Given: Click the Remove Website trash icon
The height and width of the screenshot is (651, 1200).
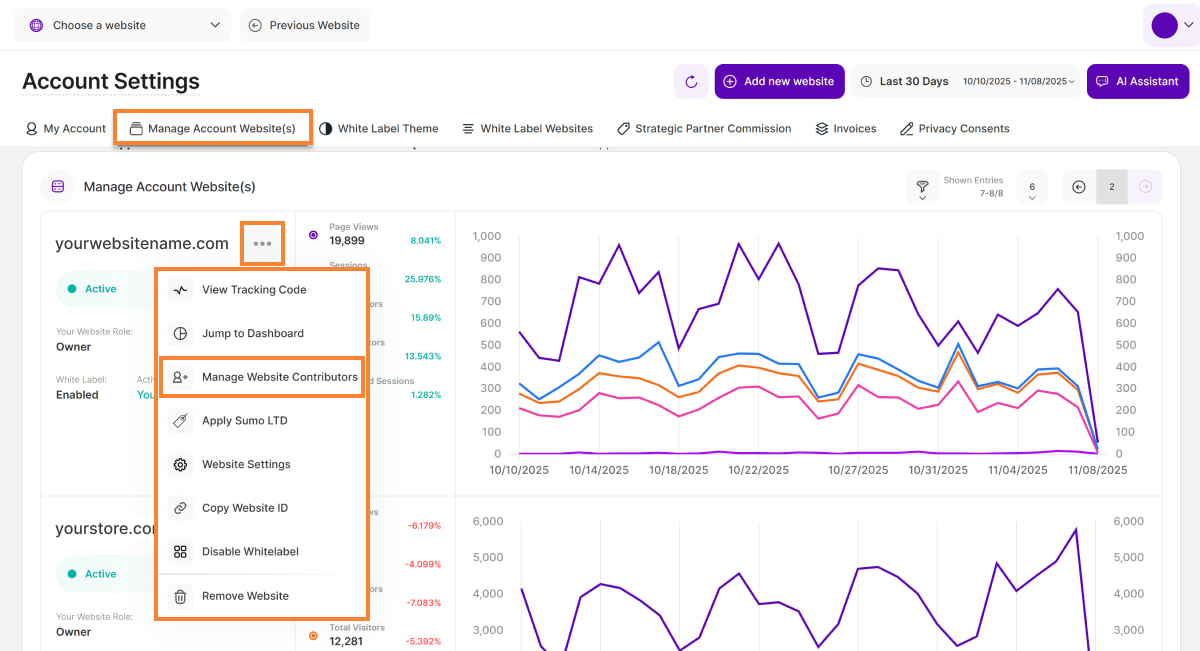Looking at the screenshot, I should point(180,596).
